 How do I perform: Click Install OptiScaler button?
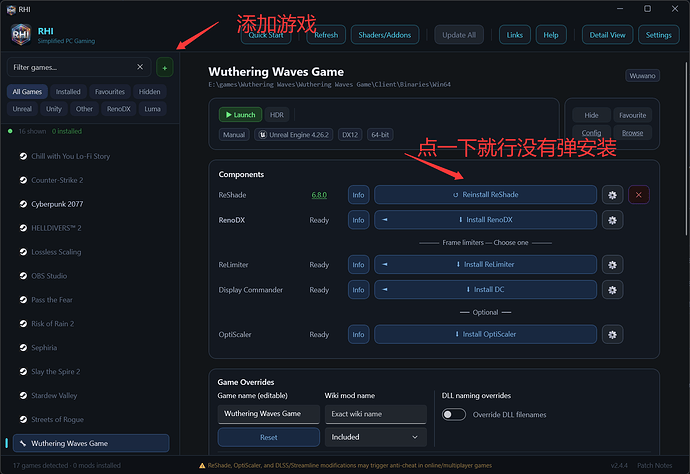click(x=485, y=334)
